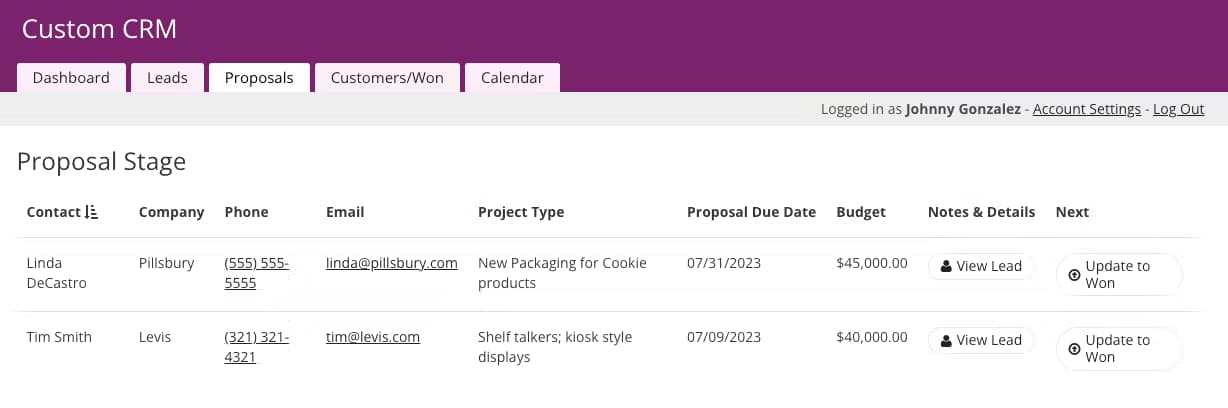
Task: View Lead details for Linda DeCastro
Action: [x=980, y=267]
